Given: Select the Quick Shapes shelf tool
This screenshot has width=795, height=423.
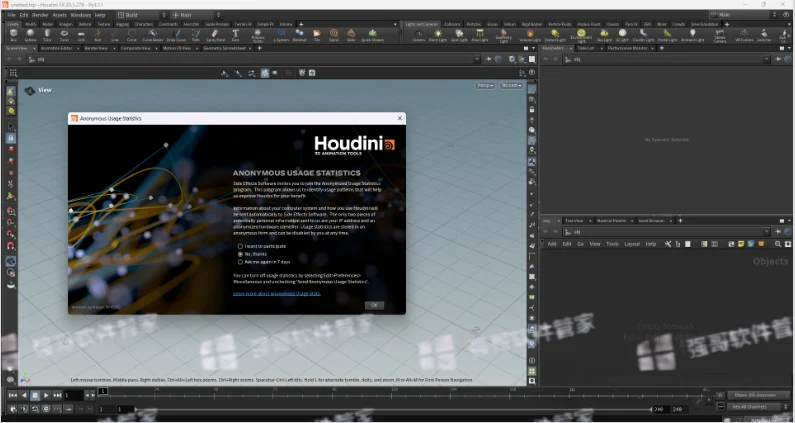Looking at the screenshot, I should pos(373,34).
